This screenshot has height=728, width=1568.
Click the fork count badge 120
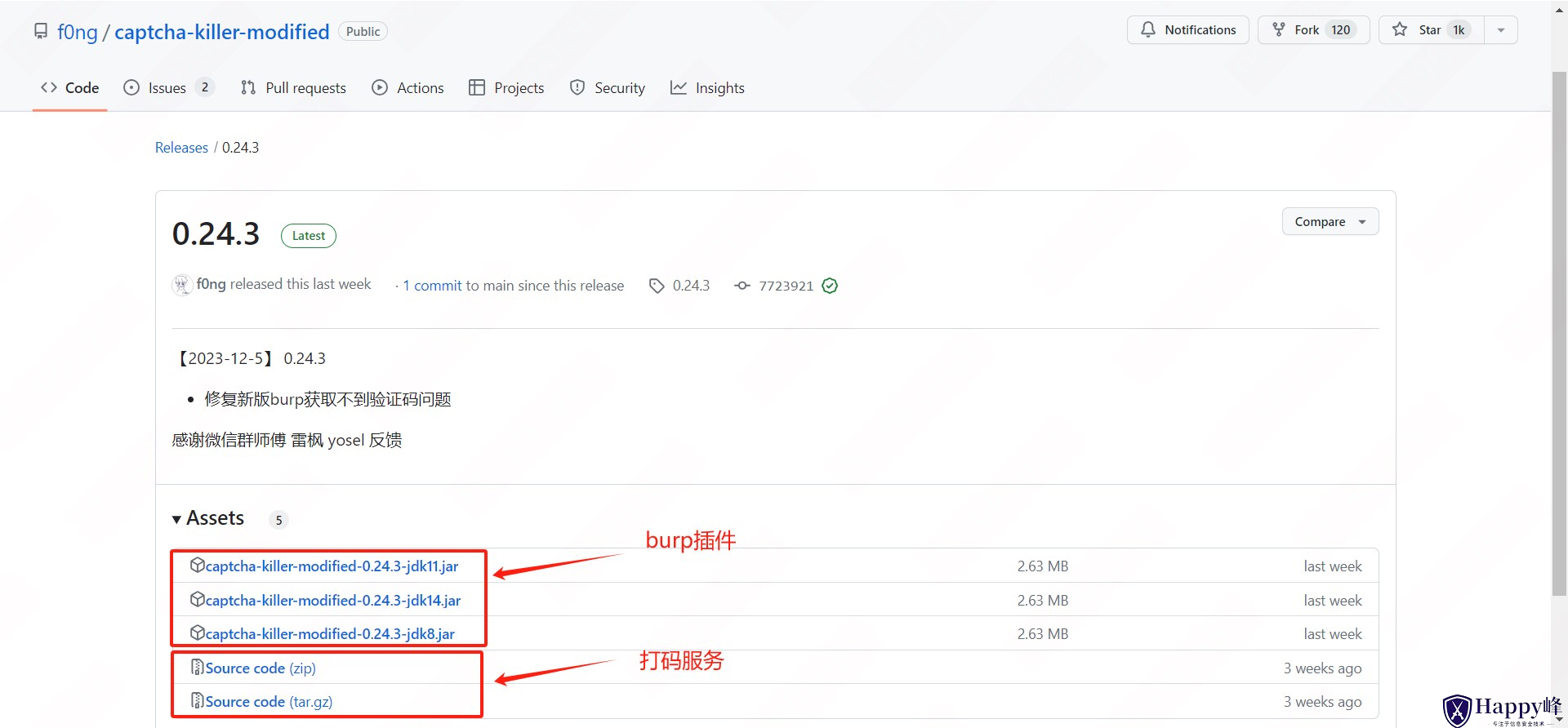[1340, 29]
